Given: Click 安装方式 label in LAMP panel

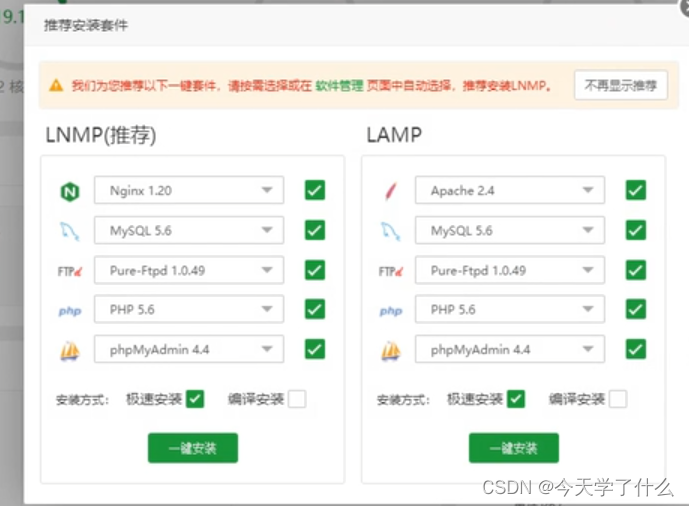Looking at the screenshot, I should (403, 400).
